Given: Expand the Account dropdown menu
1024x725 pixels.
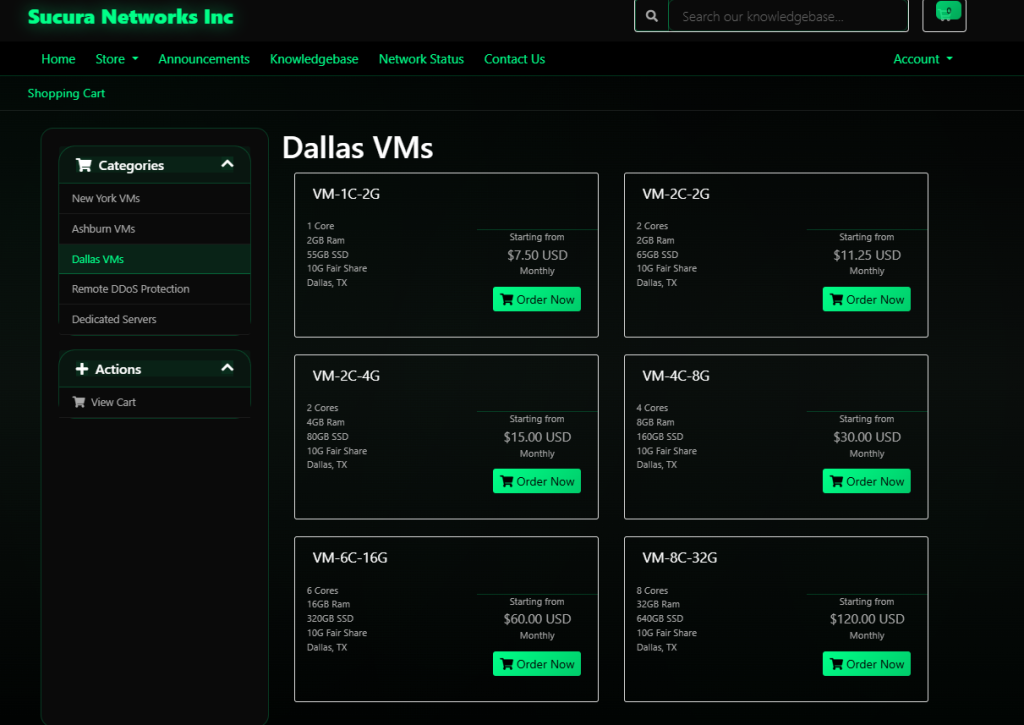Looking at the screenshot, I should [x=922, y=59].
